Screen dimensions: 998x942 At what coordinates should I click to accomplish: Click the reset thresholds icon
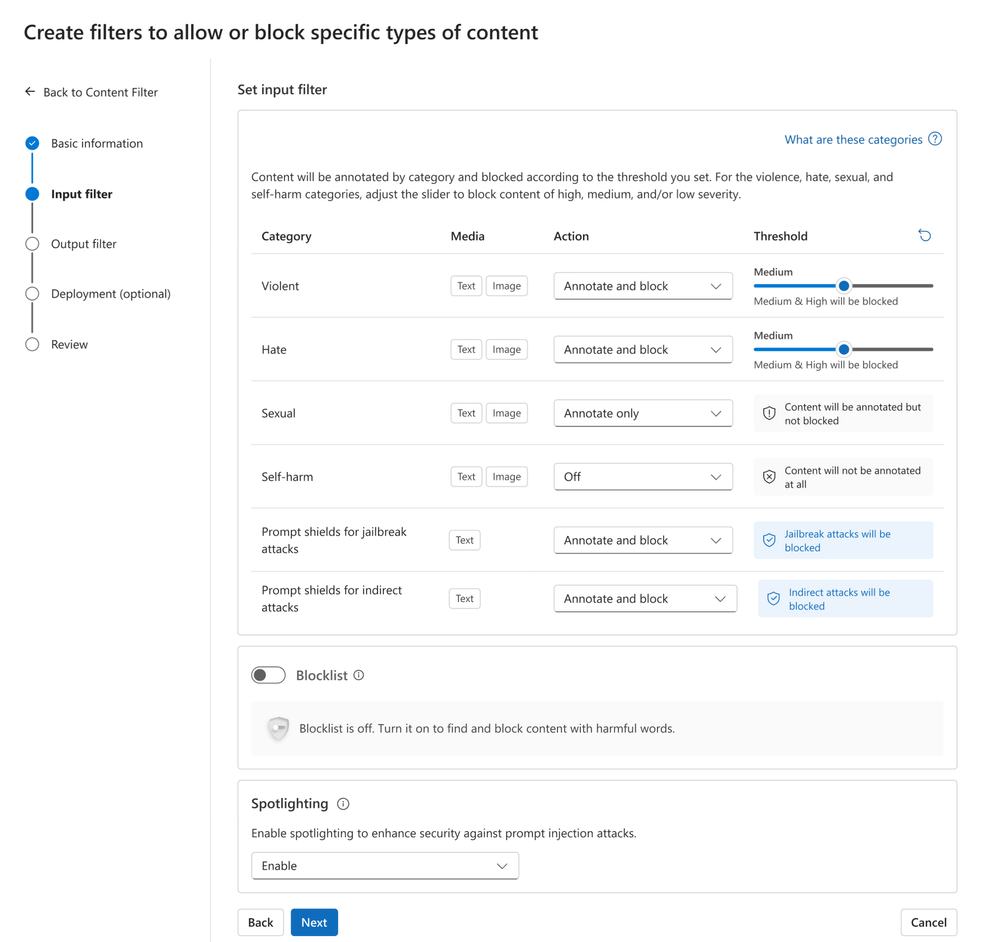pyautogui.click(x=924, y=236)
